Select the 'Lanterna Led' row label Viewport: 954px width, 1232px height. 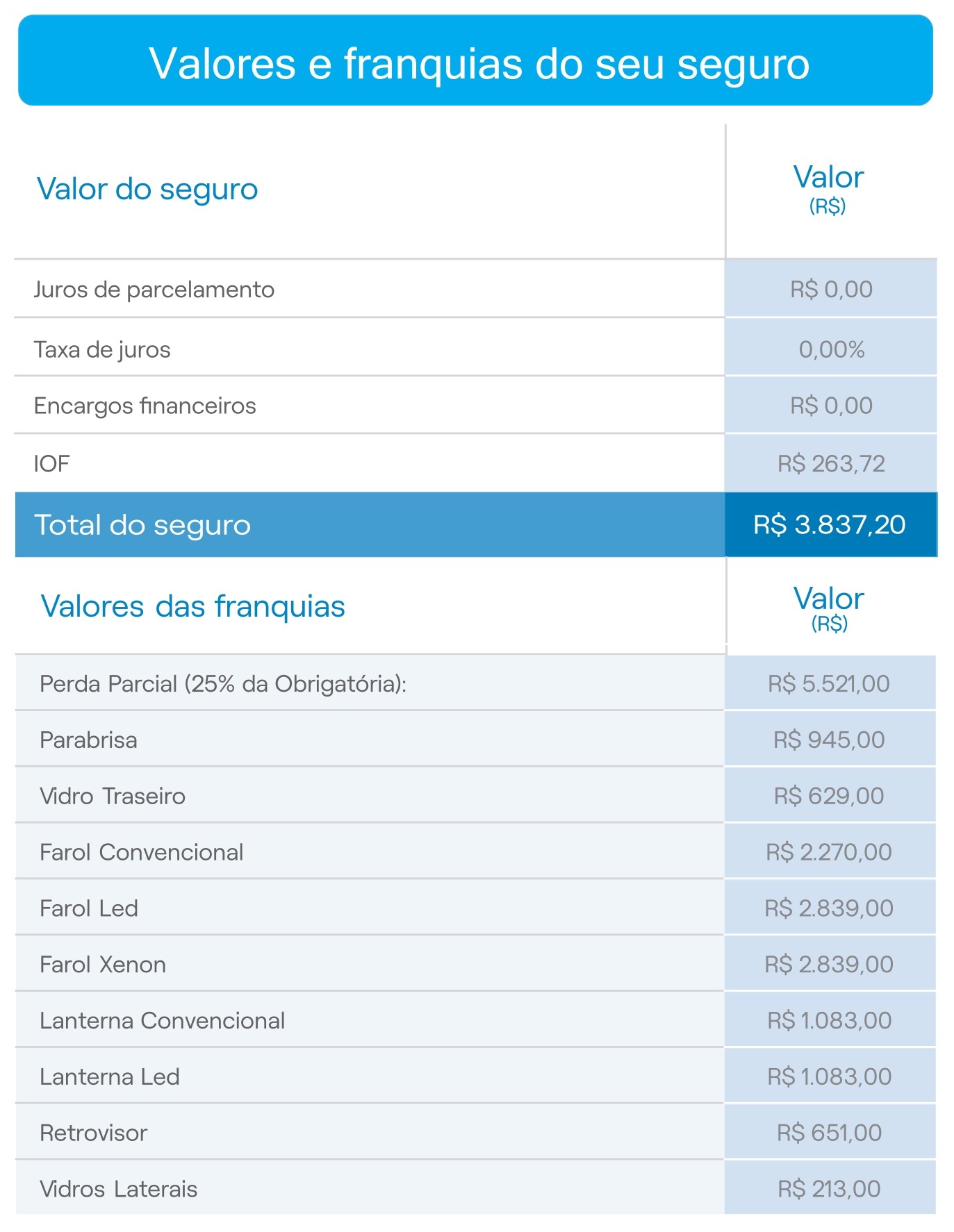point(110,1077)
